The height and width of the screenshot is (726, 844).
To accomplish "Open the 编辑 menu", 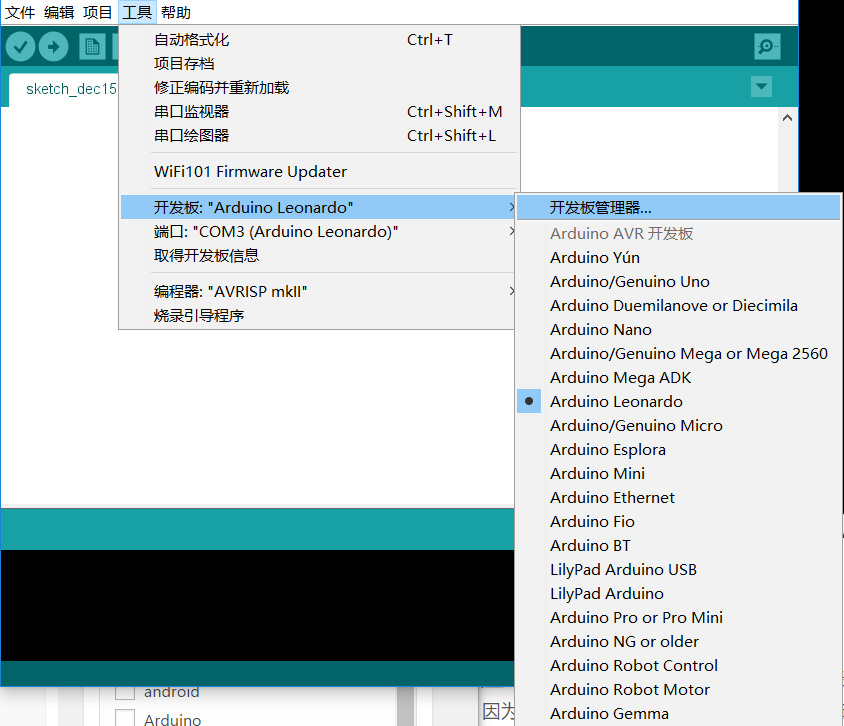I will tap(59, 12).
